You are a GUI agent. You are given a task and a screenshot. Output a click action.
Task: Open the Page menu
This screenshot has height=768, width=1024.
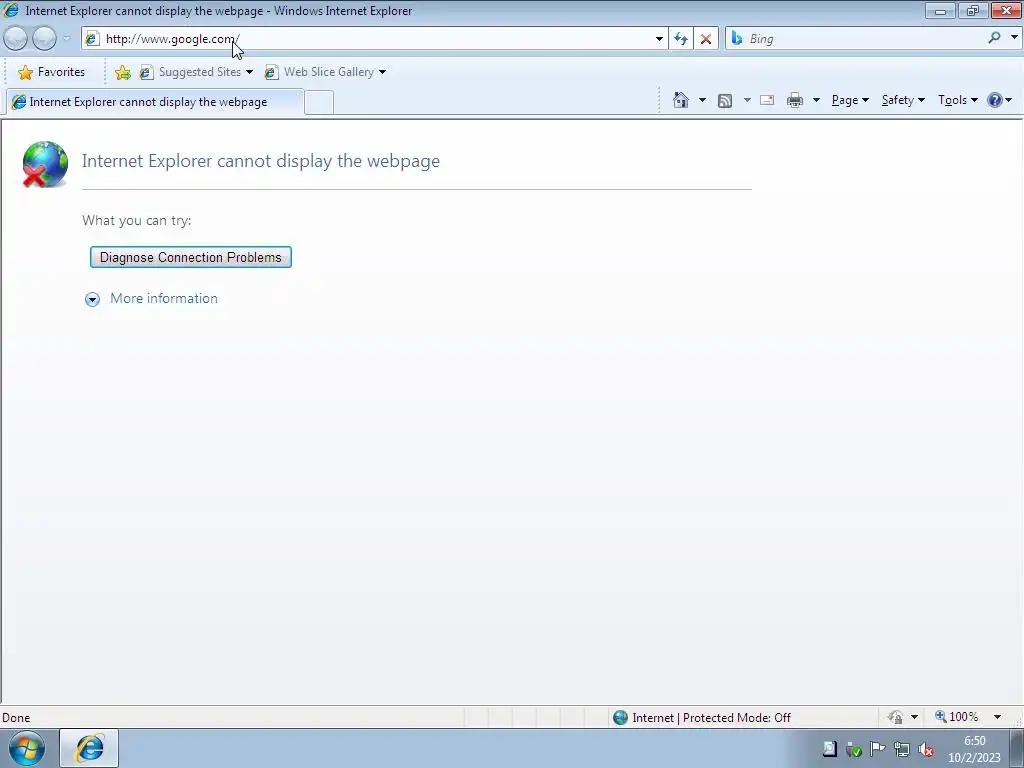click(x=850, y=100)
